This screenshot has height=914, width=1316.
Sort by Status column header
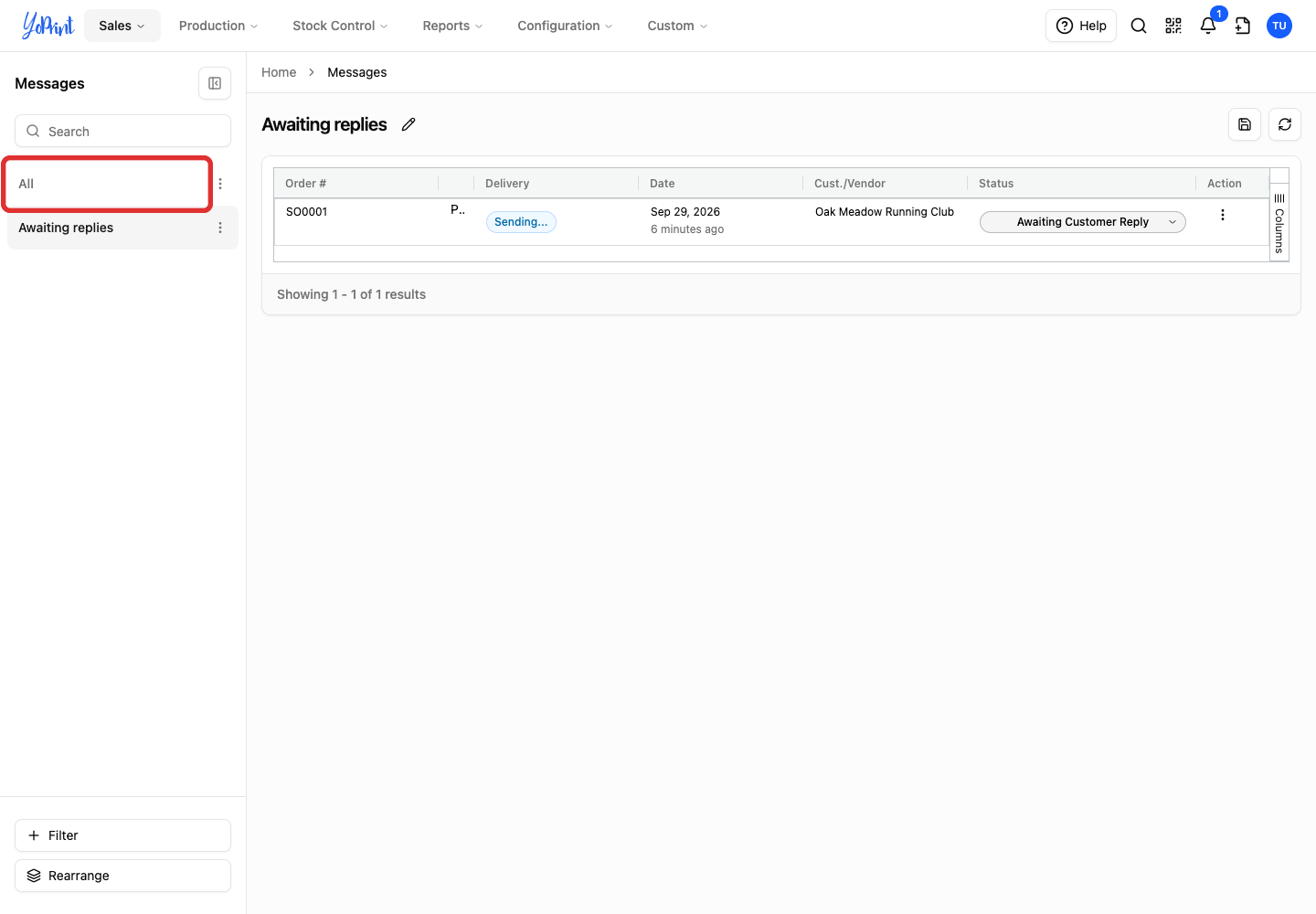[996, 184]
